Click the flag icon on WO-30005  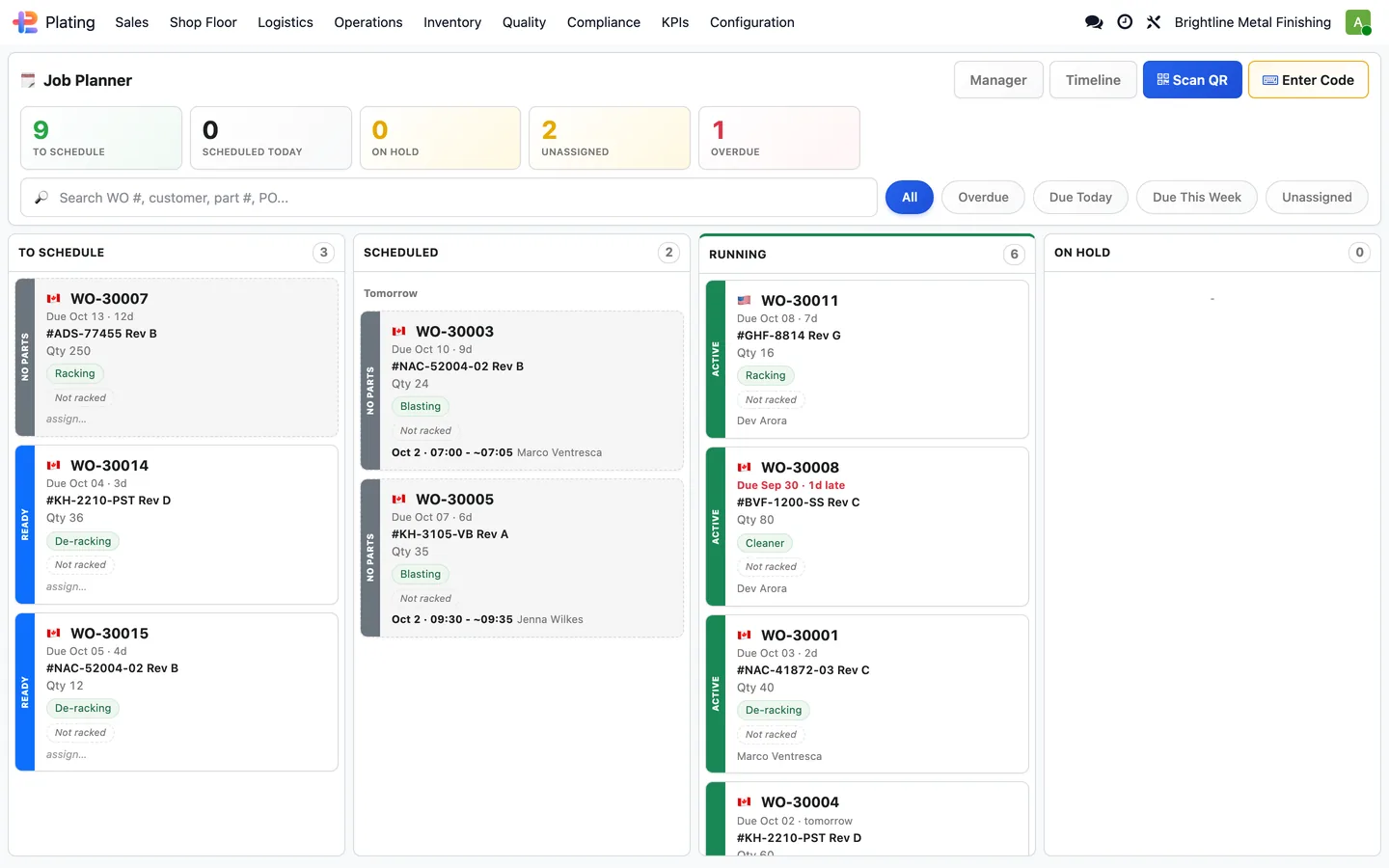click(399, 500)
